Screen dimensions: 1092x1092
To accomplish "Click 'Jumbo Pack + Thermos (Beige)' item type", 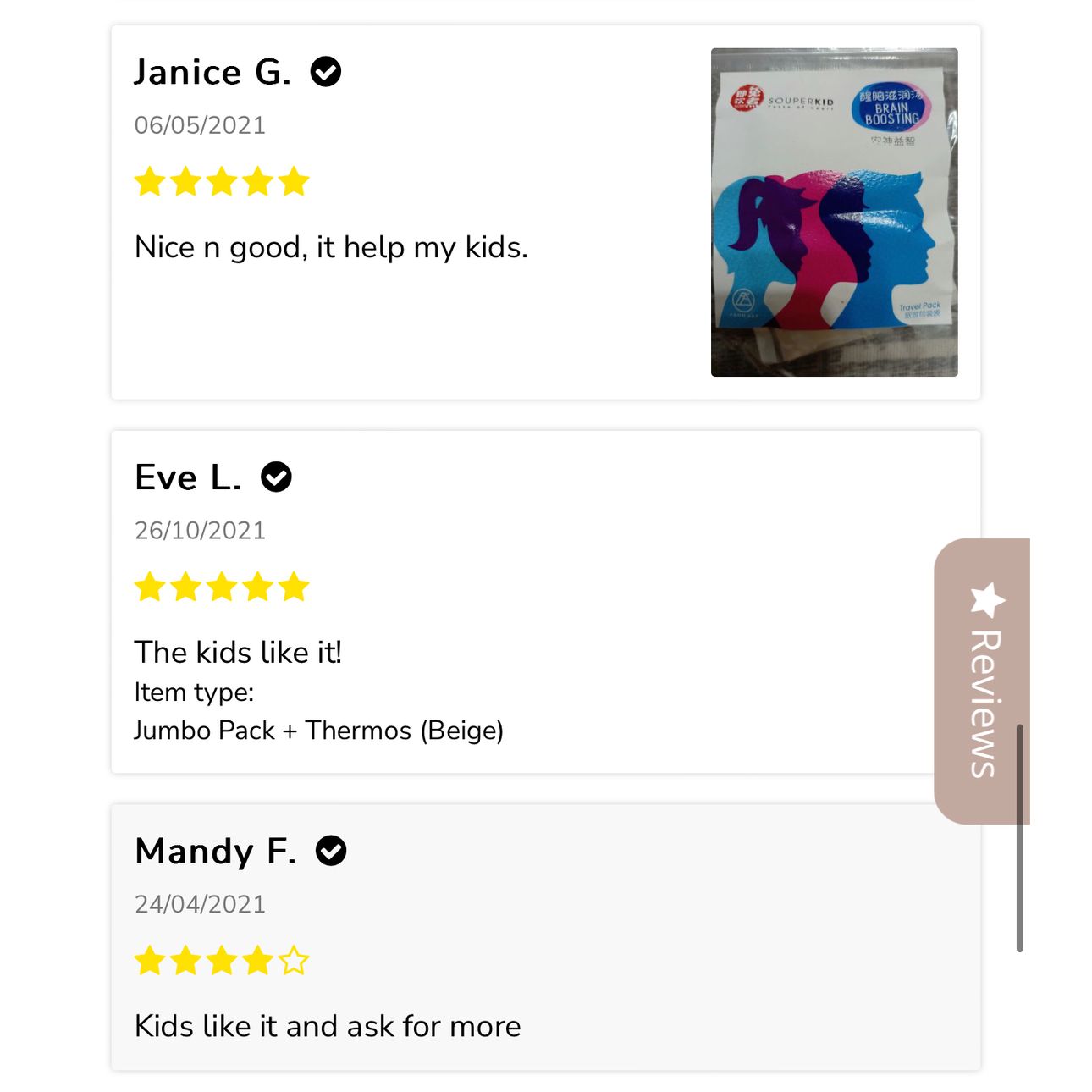I will click(319, 731).
